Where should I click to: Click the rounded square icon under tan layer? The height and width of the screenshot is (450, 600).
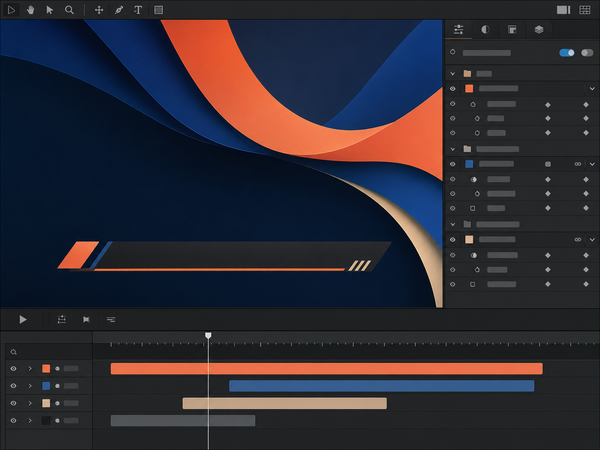coord(473,284)
